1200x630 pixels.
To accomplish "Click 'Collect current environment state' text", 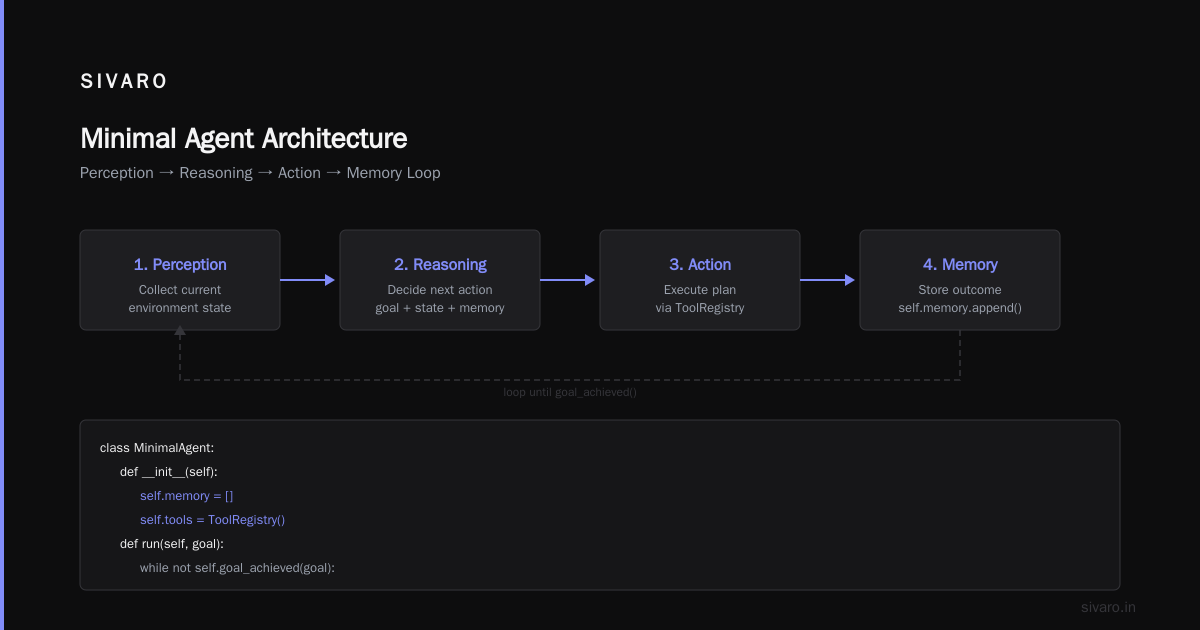I will coord(180,299).
